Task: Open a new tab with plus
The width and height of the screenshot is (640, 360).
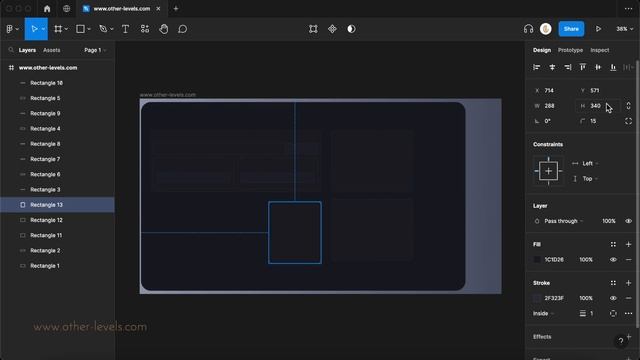Action: 176,9
